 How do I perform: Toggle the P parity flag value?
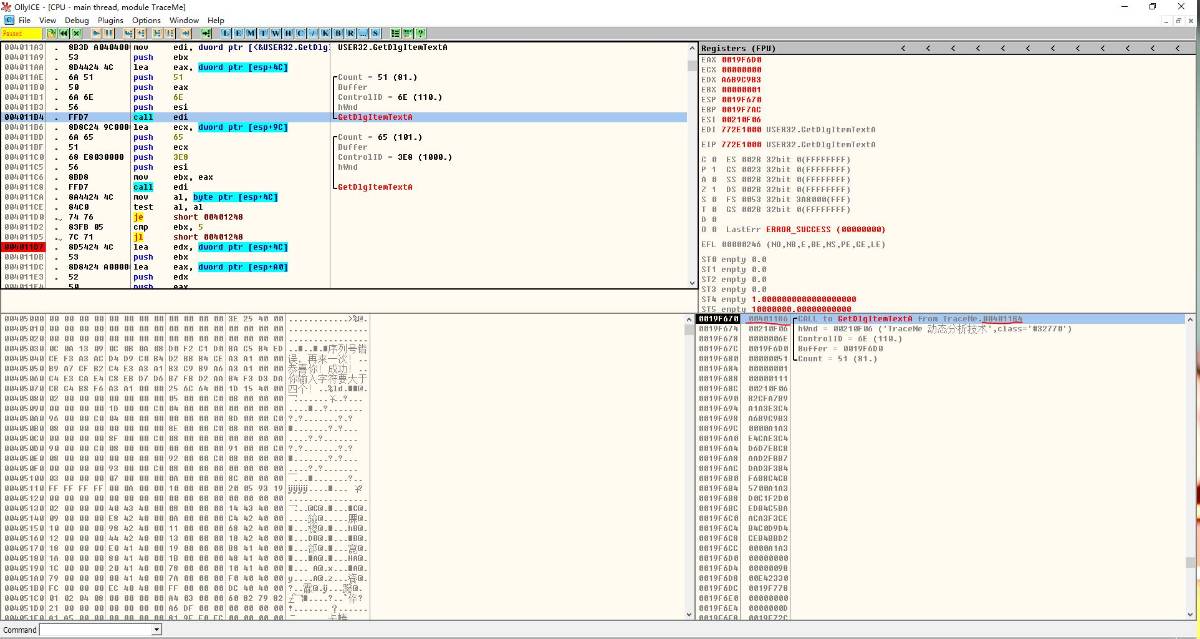pos(716,169)
